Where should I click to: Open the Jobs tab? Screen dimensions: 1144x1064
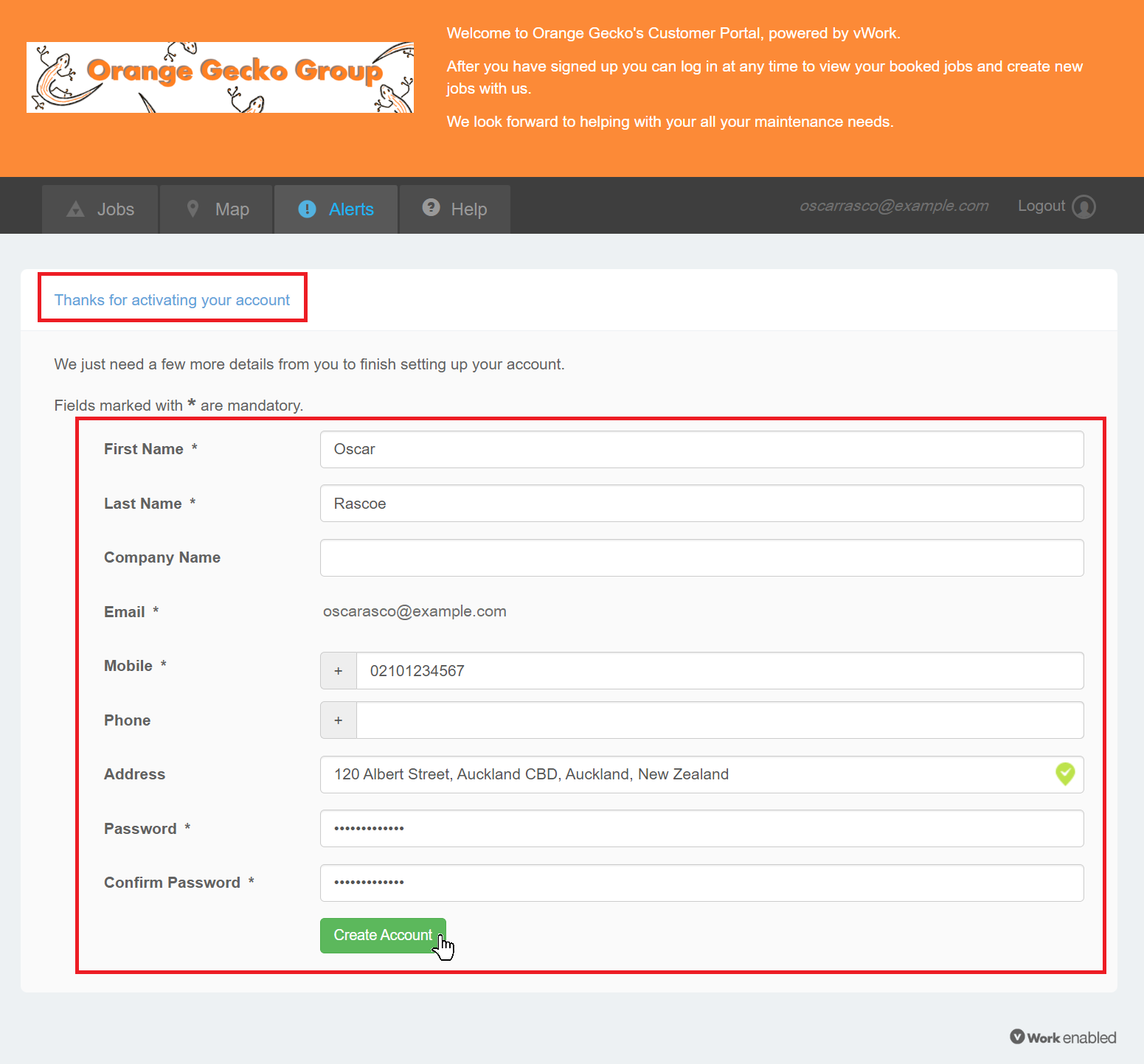pos(100,209)
